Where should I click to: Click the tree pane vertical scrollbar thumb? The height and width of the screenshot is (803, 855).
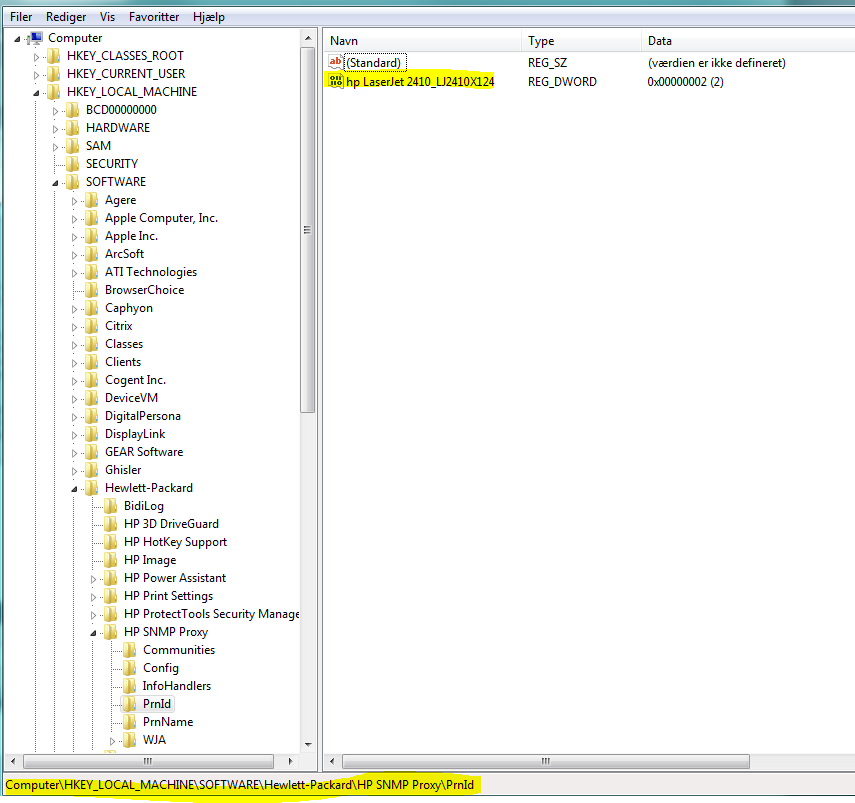tap(308, 230)
